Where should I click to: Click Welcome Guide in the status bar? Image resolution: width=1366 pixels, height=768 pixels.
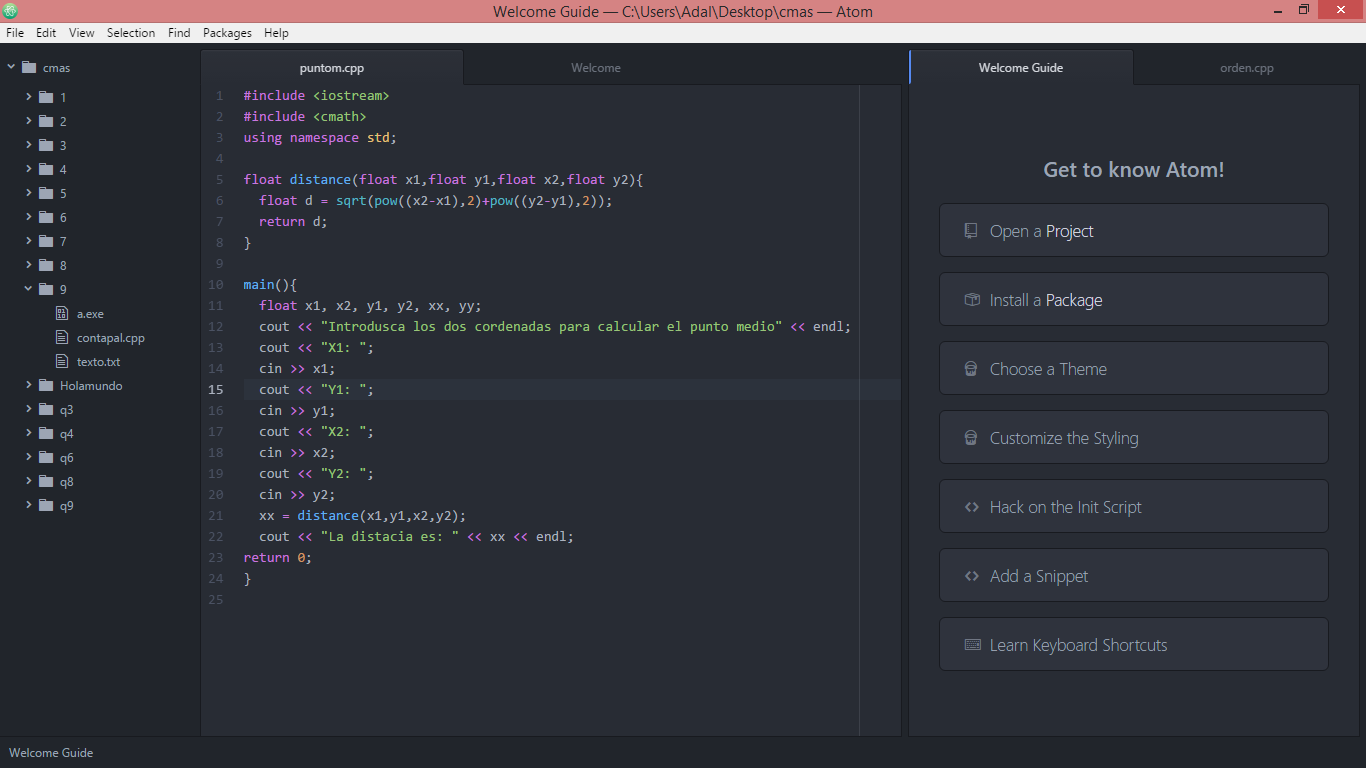point(51,753)
